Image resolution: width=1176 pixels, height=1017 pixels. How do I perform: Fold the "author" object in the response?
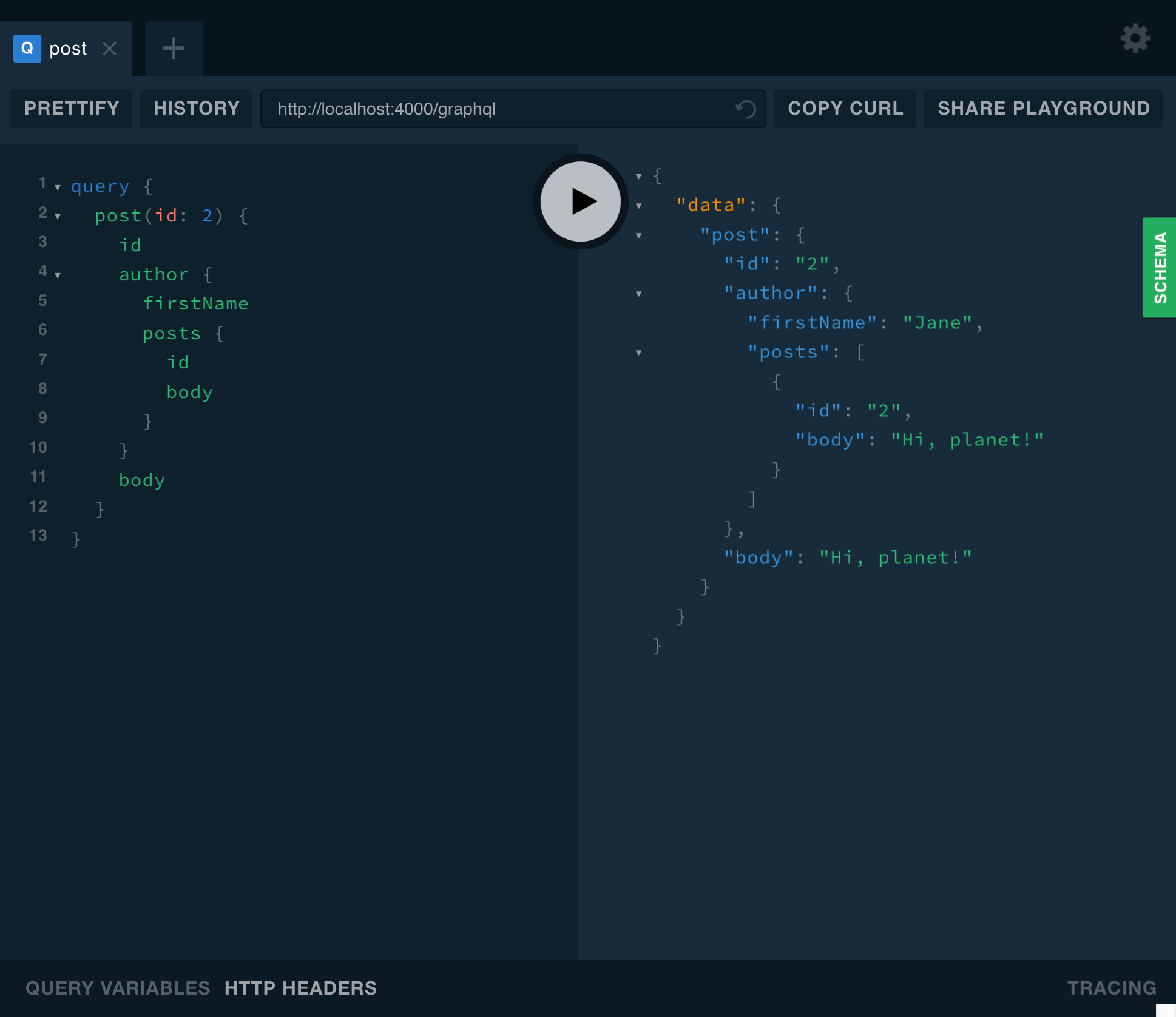(x=639, y=294)
